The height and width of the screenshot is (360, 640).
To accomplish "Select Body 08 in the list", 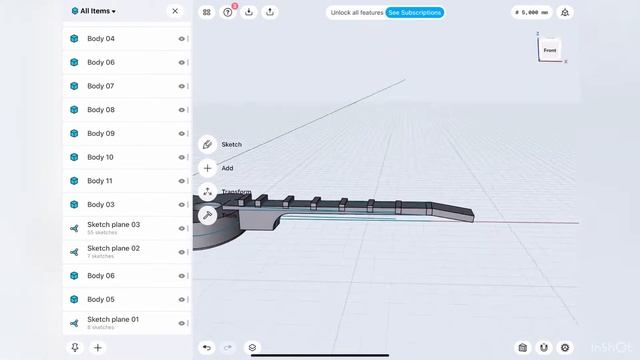I will pyautogui.click(x=127, y=110).
